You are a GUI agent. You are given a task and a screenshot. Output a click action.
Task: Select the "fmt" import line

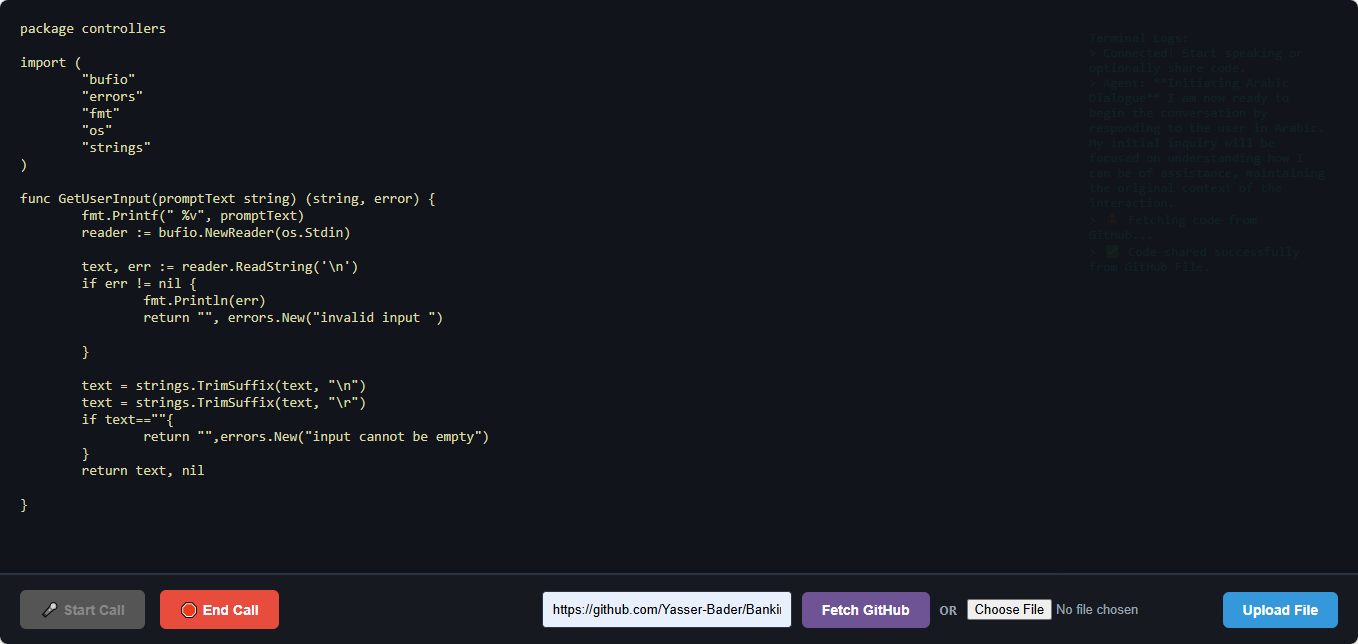click(101, 114)
